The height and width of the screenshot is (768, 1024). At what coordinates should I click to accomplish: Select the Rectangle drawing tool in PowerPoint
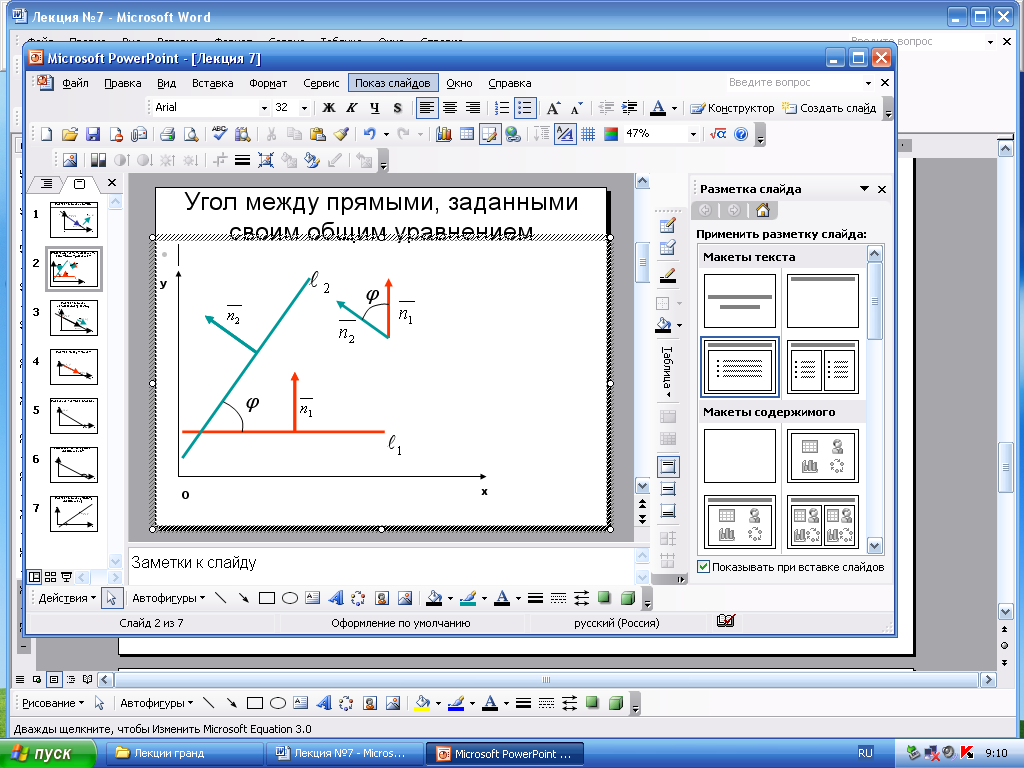tap(266, 598)
